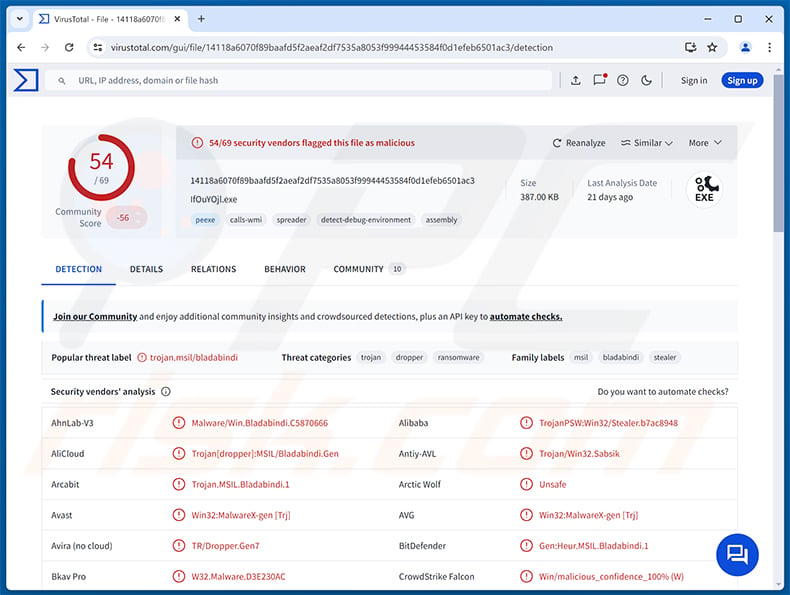The width and height of the screenshot is (790, 595).
Task: Click the trojan.msil/bladabindi threat label
Action: [x=194, y=357]
